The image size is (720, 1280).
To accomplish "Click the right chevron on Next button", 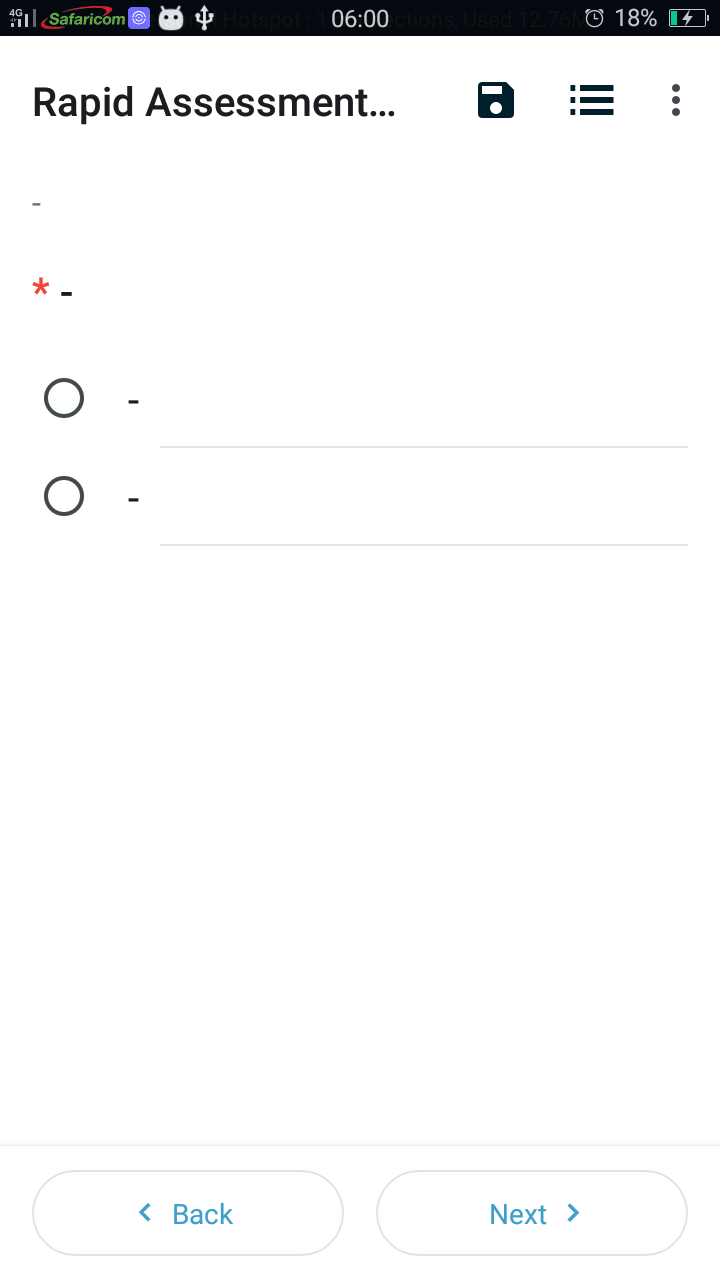I will 574,1213.
